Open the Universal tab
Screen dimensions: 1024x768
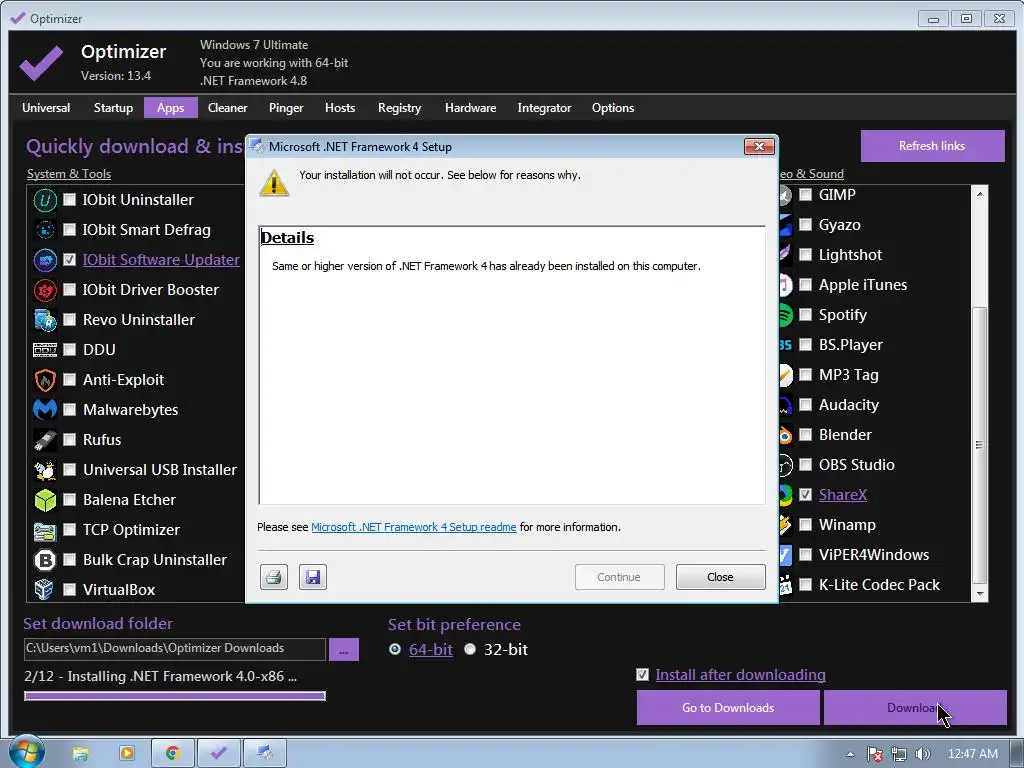coord(46,108)
